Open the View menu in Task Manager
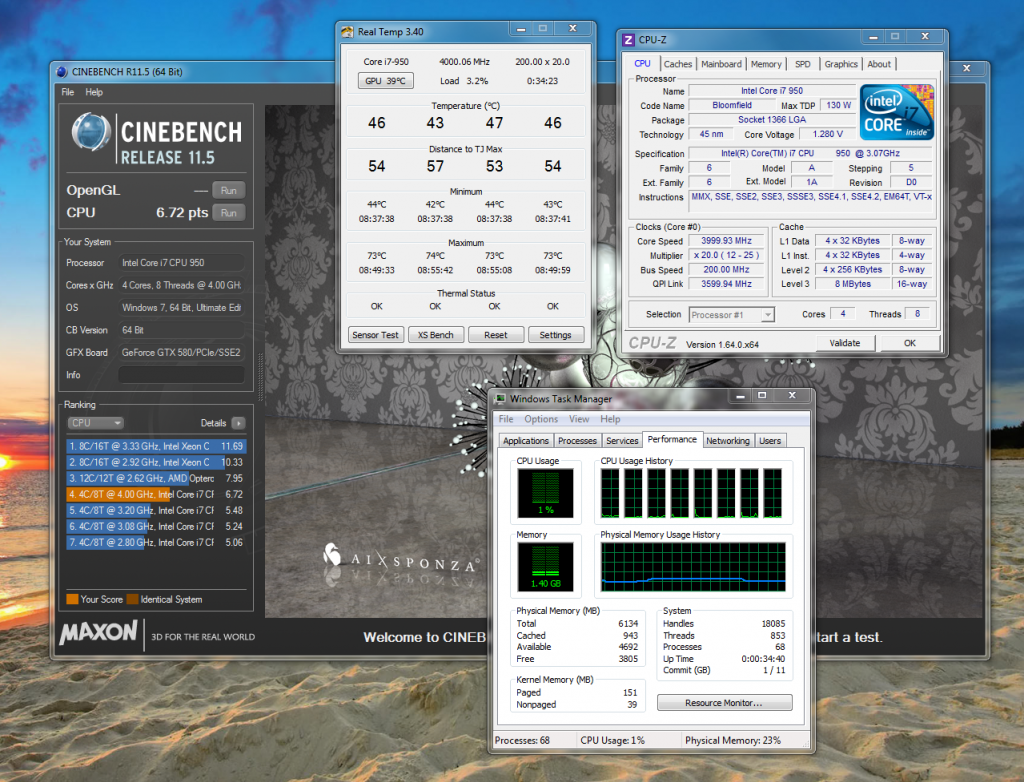This screenshot has height=782, width=1024. [579, 419]
